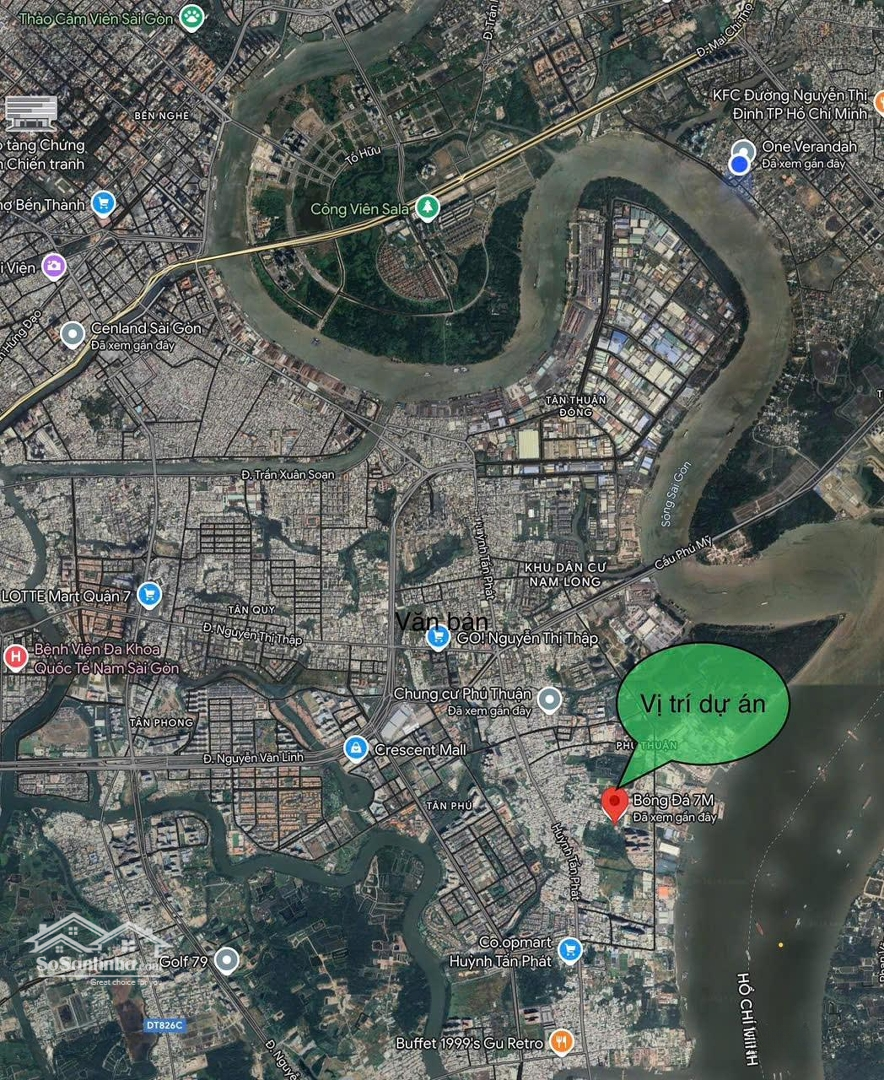Click the One Verandah location marker

coord(741,158)
